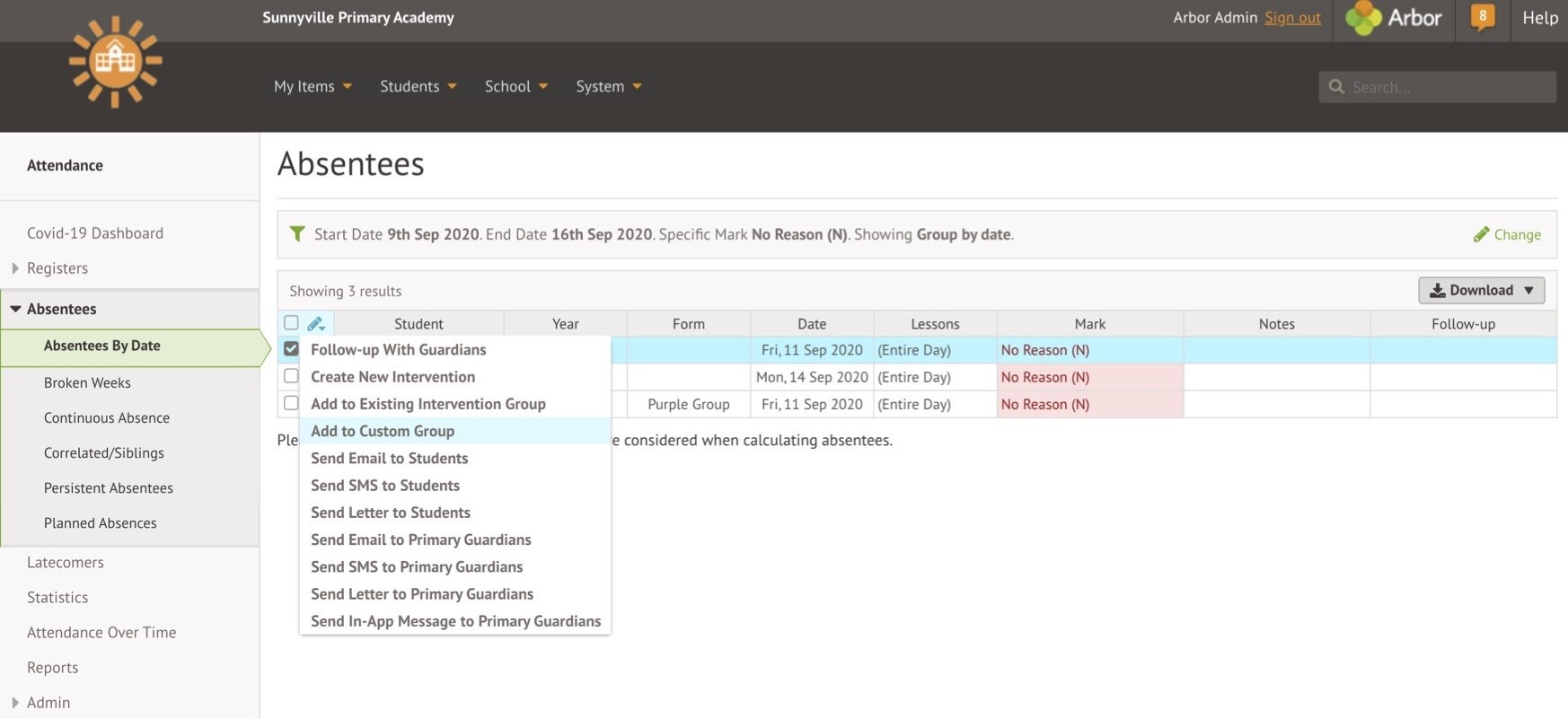The width and height of the screenshot is (1568, 719).
Task: Open the Help link
Action: (1540, 17)
